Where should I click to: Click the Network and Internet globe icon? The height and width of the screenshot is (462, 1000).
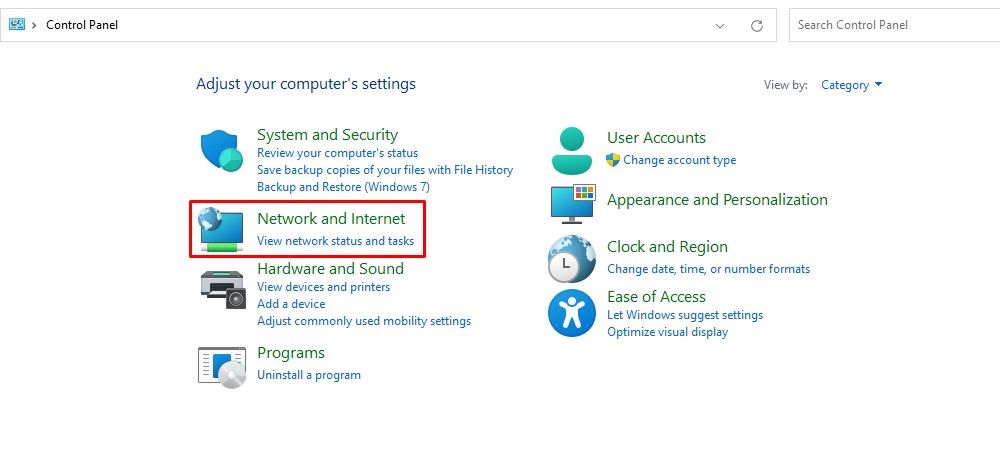[221, 229]
